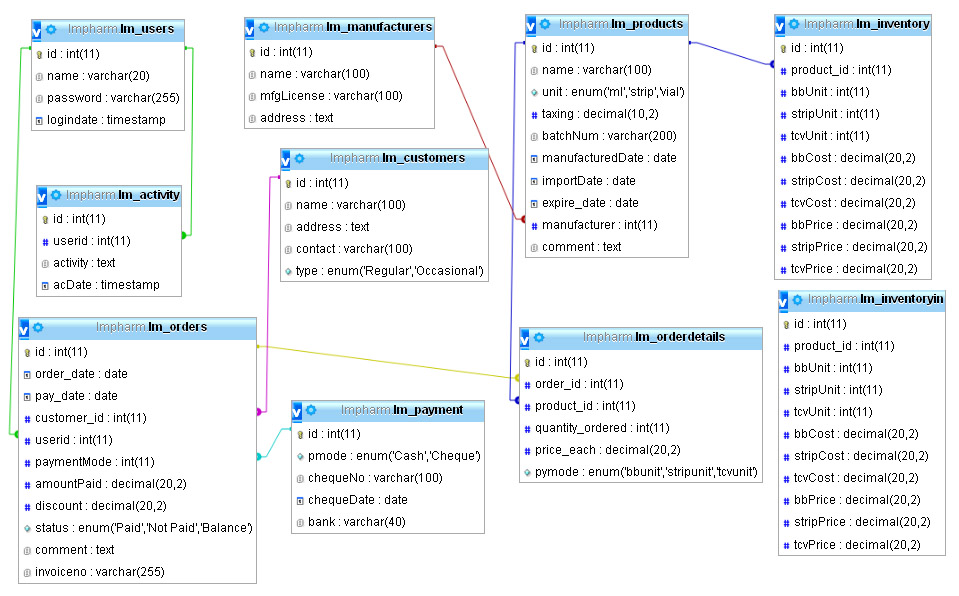This screenshot has height=596, width=959.
Task: Click the key icon beside id in lm_orders
Action: 27,351
